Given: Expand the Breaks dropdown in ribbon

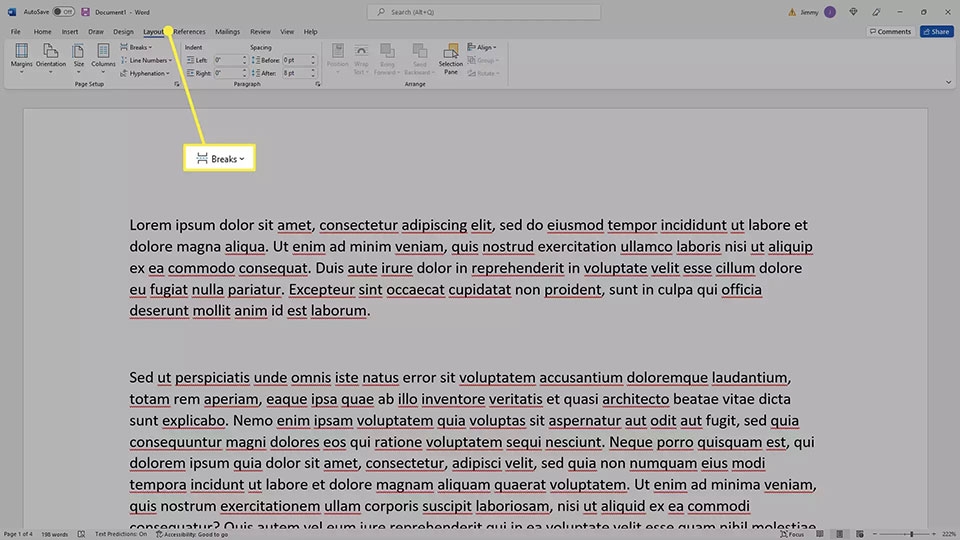Looking at the screenshot, I should pyautogui.click(x=137, y=47).
